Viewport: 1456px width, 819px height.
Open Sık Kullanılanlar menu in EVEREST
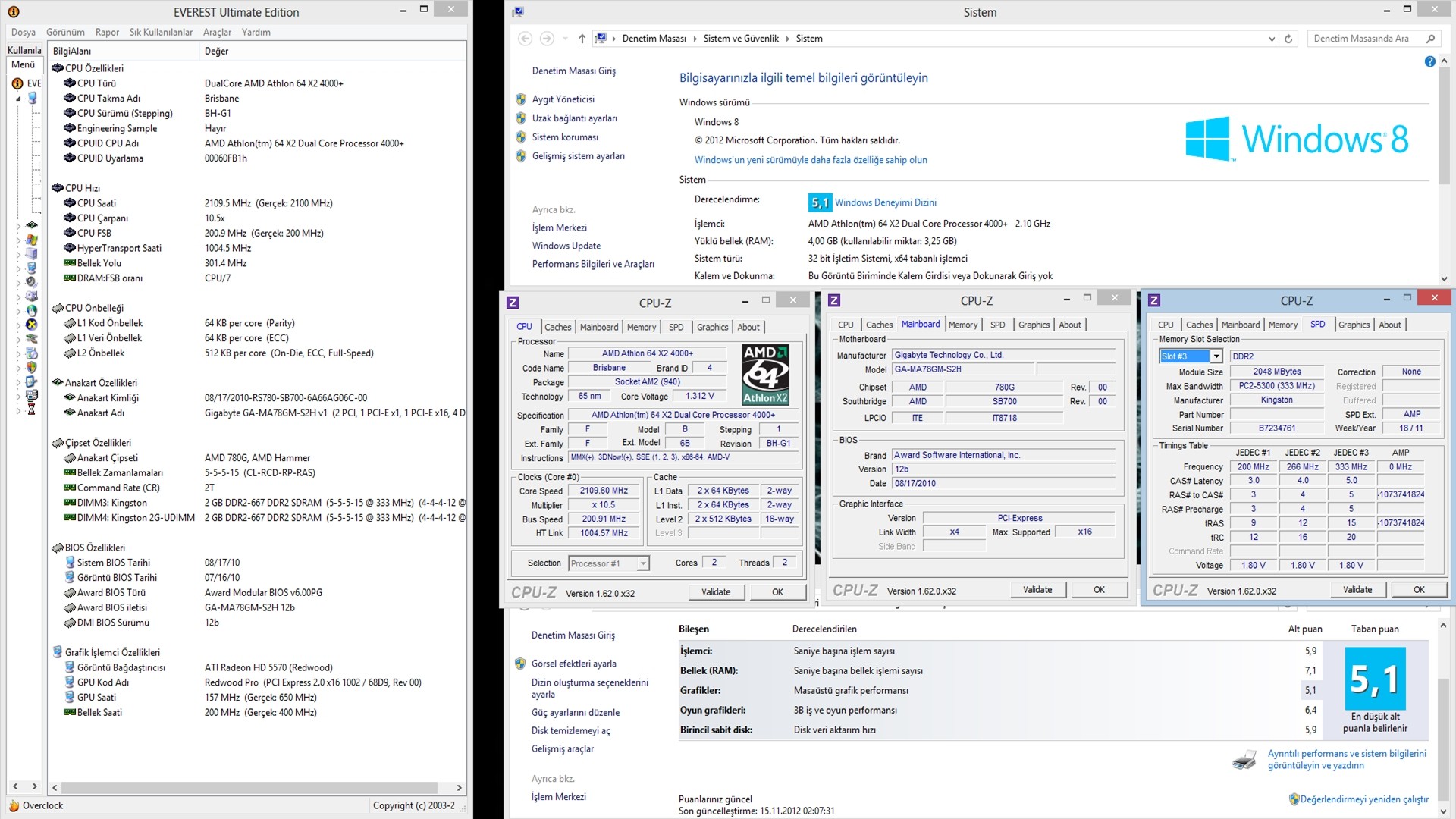(x=161, y=33)
